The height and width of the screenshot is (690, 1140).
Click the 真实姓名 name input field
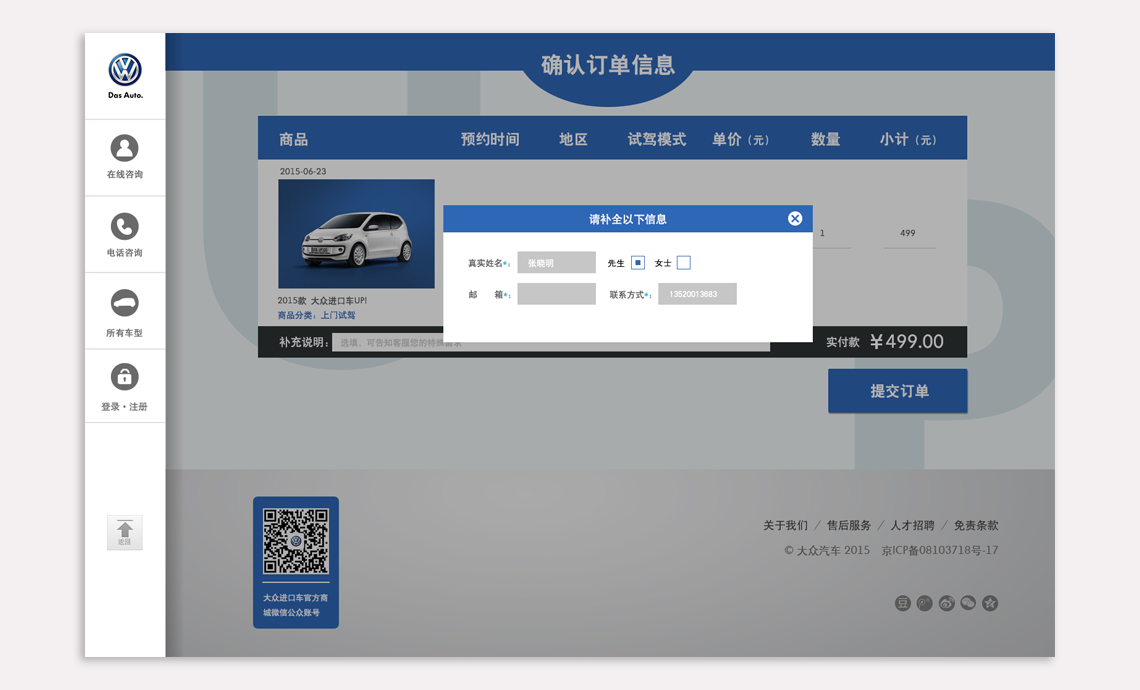(x=556, y=263)
